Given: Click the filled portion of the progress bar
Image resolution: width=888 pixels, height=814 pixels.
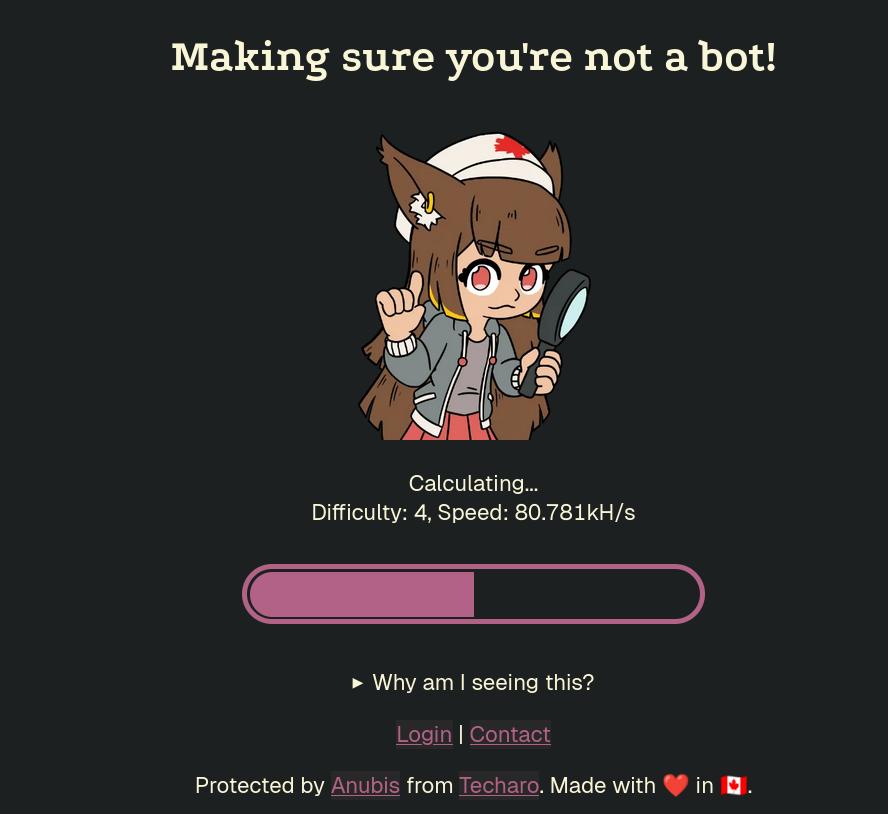Looking at the screenshot, I should (361, 594).
